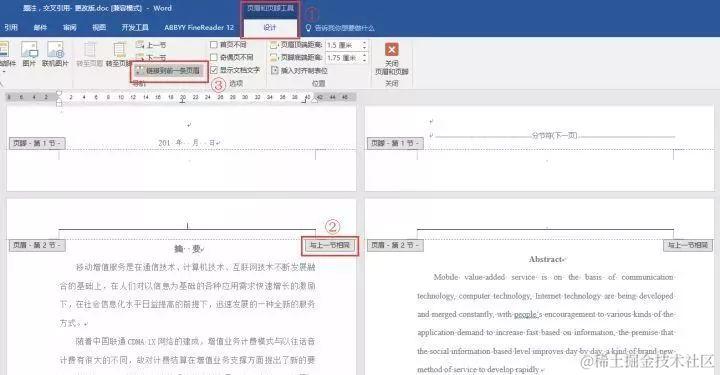Click the tell-me lightbulb search box
Image resolution: width=720 pixels, height=375 pixels.
pyautogui.click(x=340, y=28)
